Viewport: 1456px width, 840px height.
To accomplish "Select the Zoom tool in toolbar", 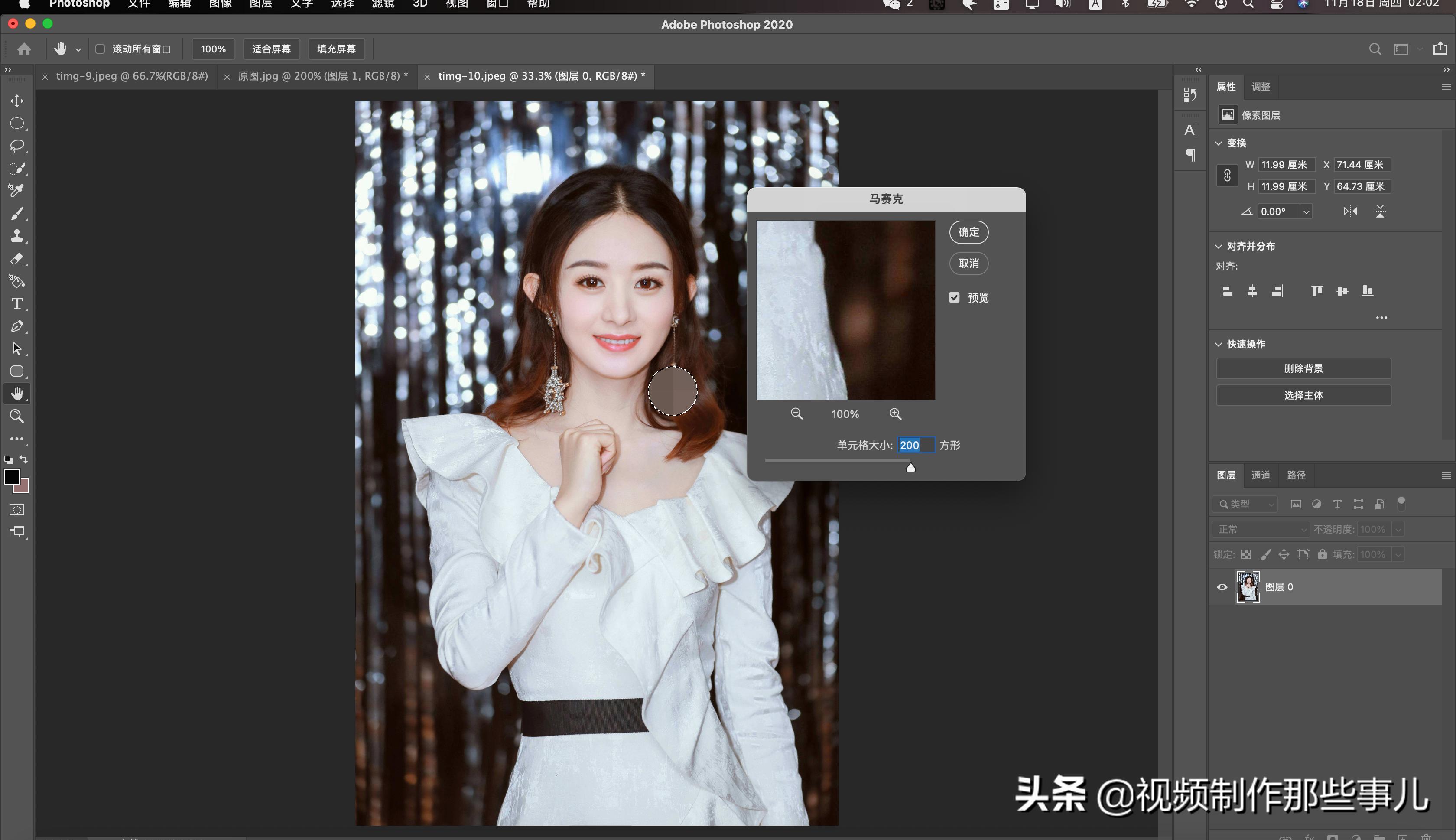I will click(x=17, y=416).
